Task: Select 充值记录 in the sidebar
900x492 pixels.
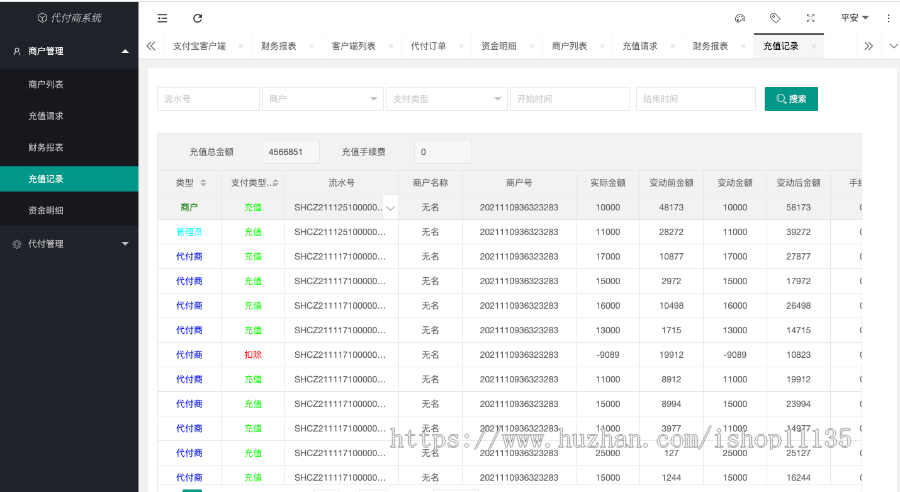Action: 69,179
